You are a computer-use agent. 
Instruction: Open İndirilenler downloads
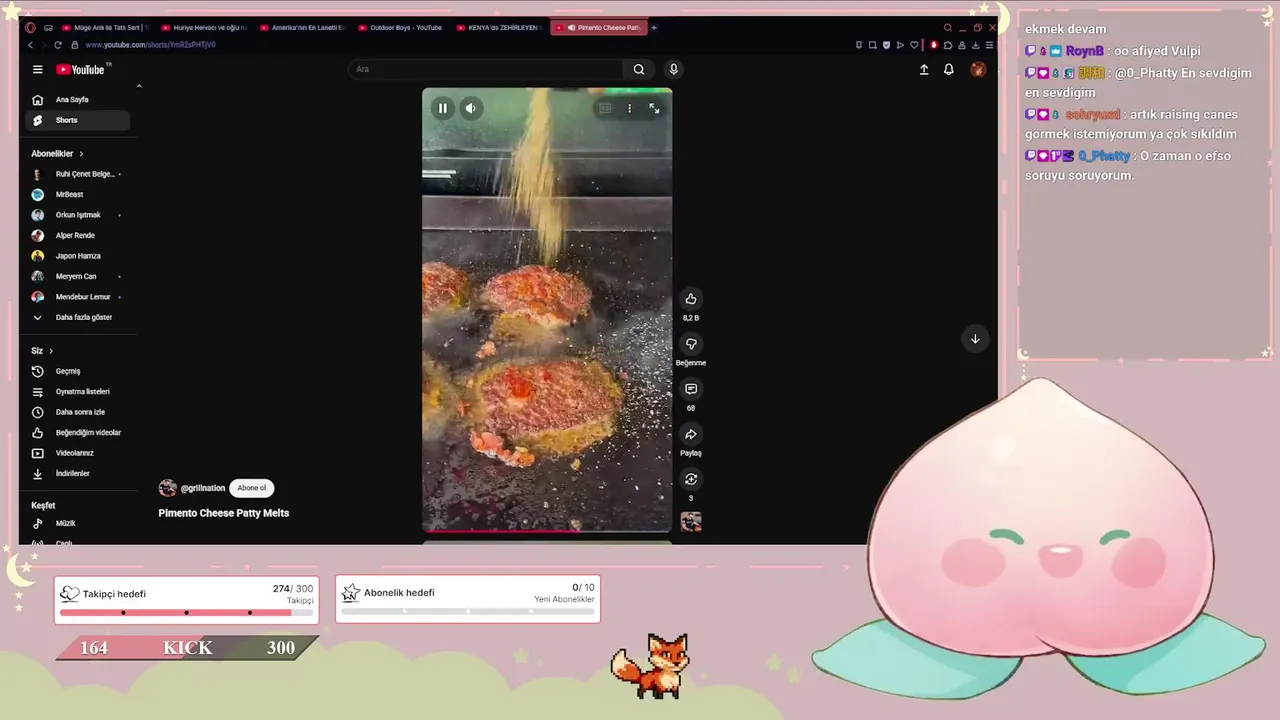click(78, 474)
